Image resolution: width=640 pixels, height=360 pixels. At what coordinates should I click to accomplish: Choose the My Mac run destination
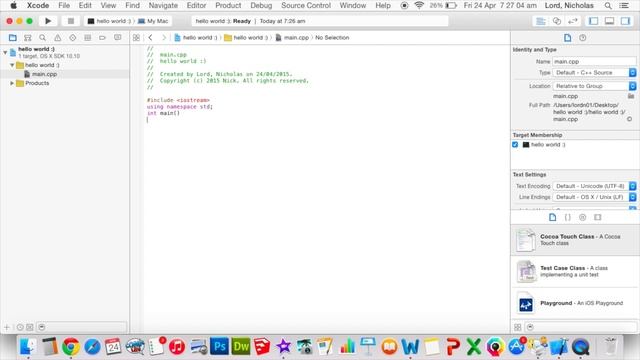point(153,21)
